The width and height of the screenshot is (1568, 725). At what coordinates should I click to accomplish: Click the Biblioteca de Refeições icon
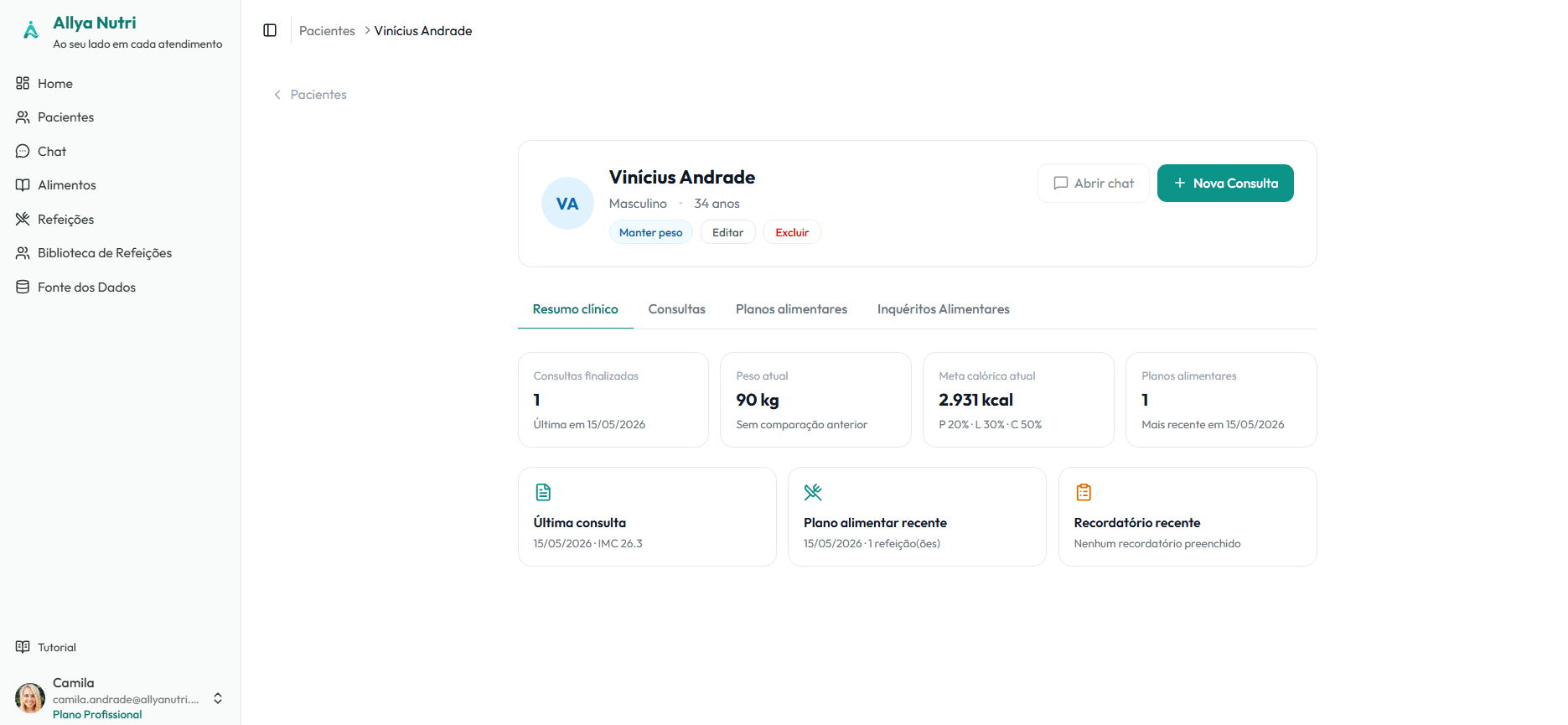point(23,253)
